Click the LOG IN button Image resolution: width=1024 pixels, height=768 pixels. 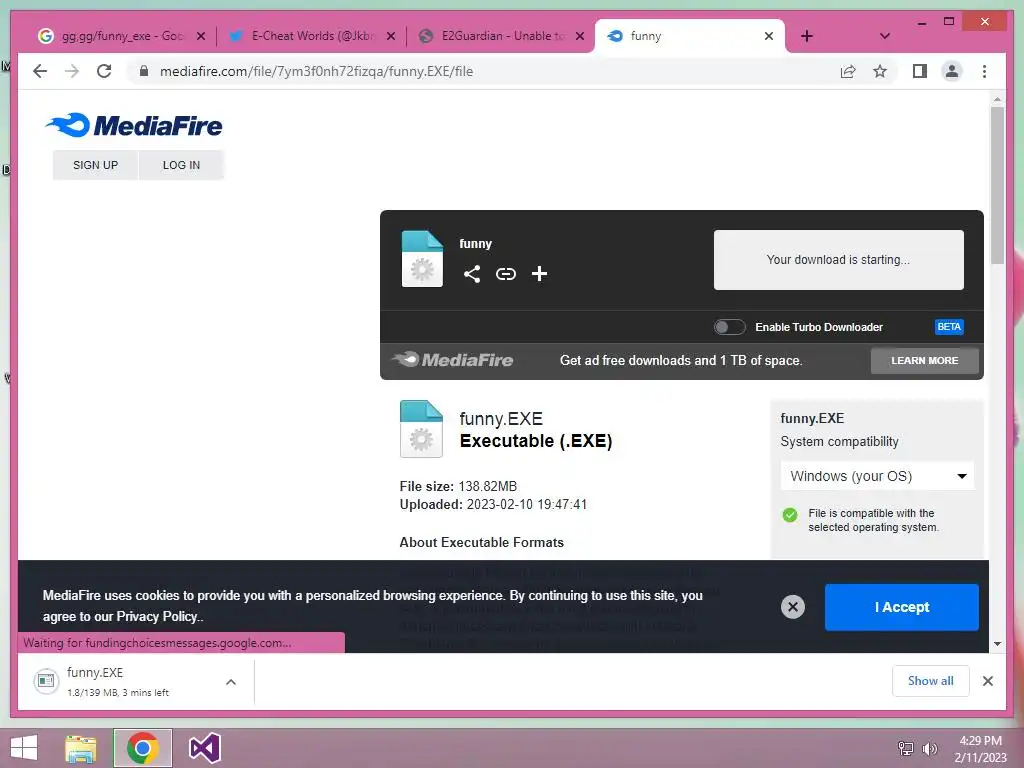182,165
